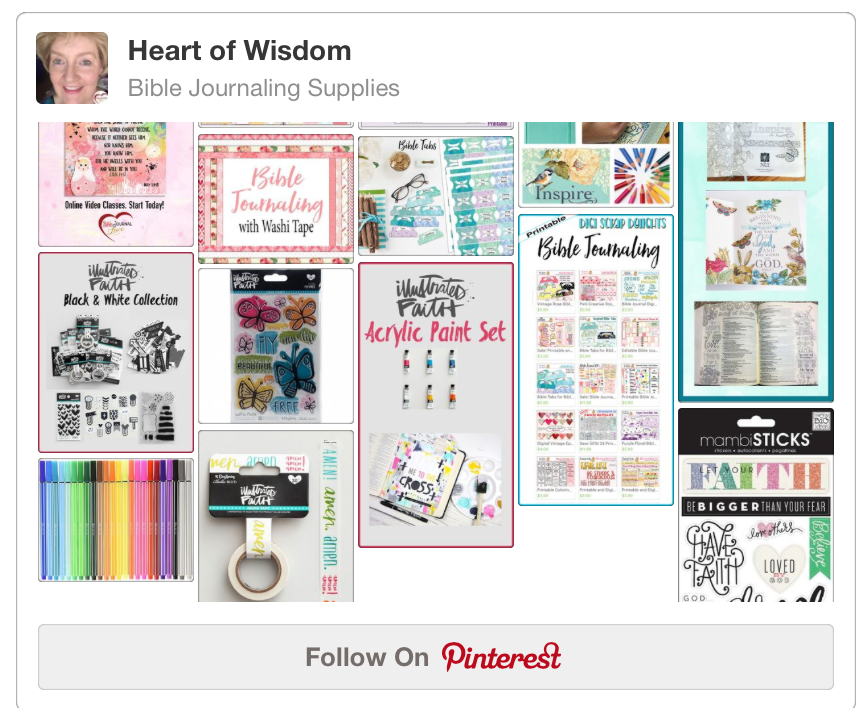Click the Bible Journal Love heart logo
The height and width of the screenshot is (708, 864).
click(116, 226)
